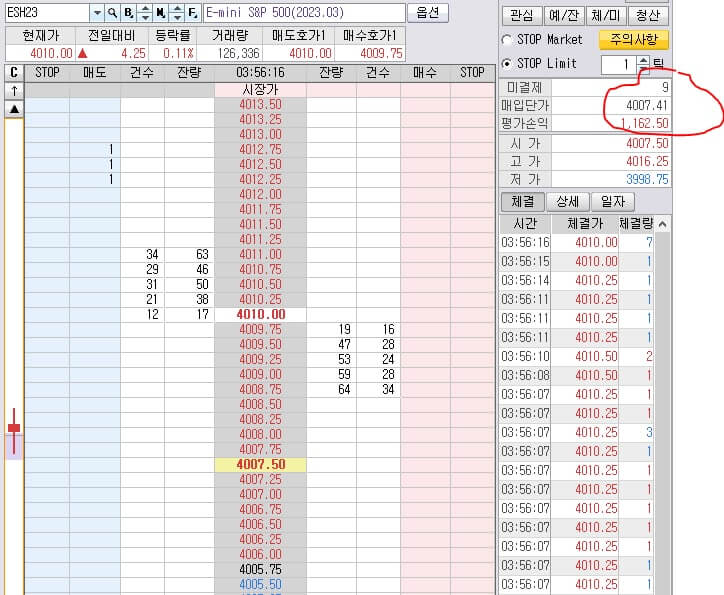Open the 예/잔 tab
The height and width of the screenshot is (595, 724).
pos(564,16)
